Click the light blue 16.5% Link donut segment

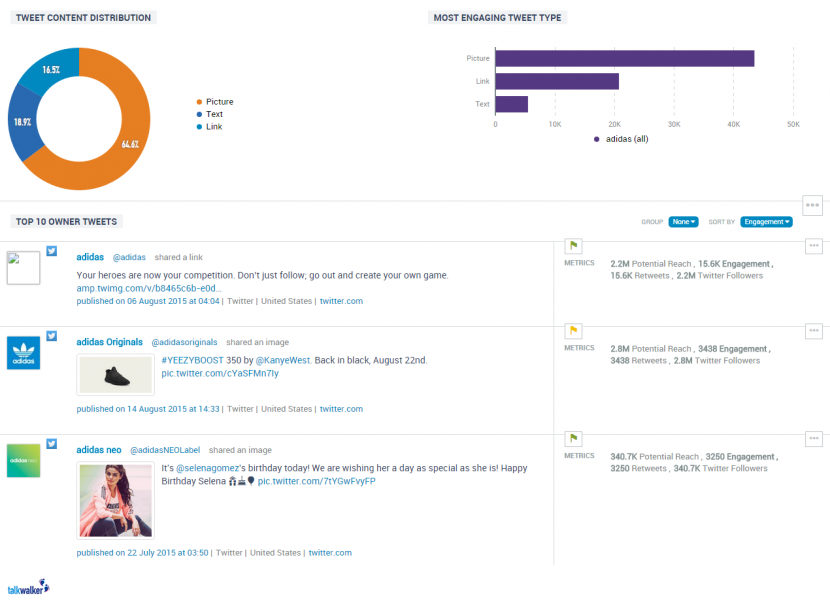(52, 69)
